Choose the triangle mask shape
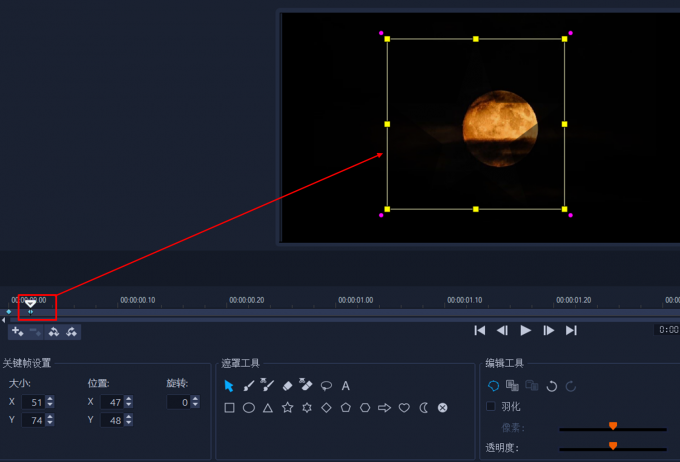 268,408
